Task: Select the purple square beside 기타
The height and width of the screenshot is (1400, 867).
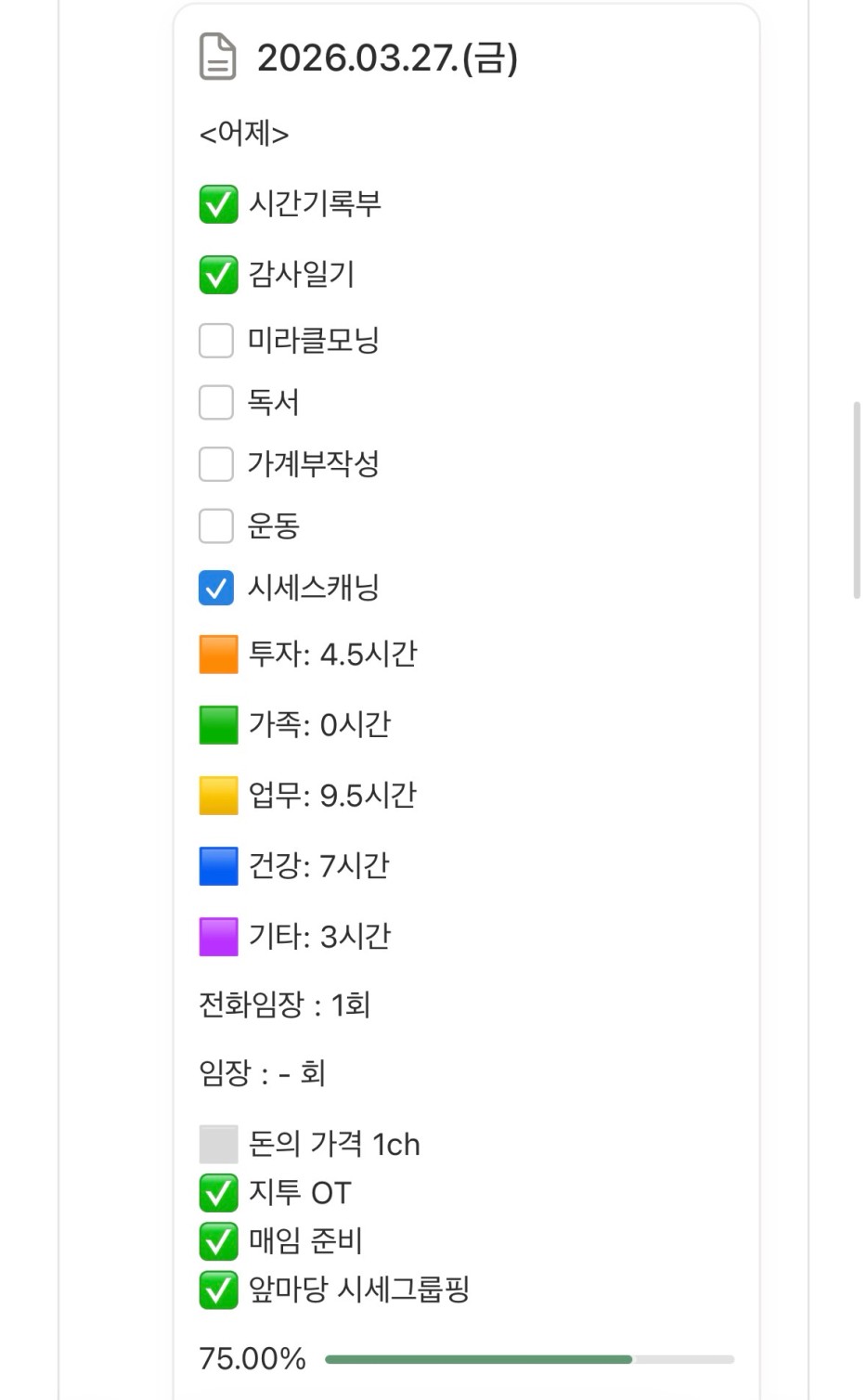Action: tap(218, 937)
